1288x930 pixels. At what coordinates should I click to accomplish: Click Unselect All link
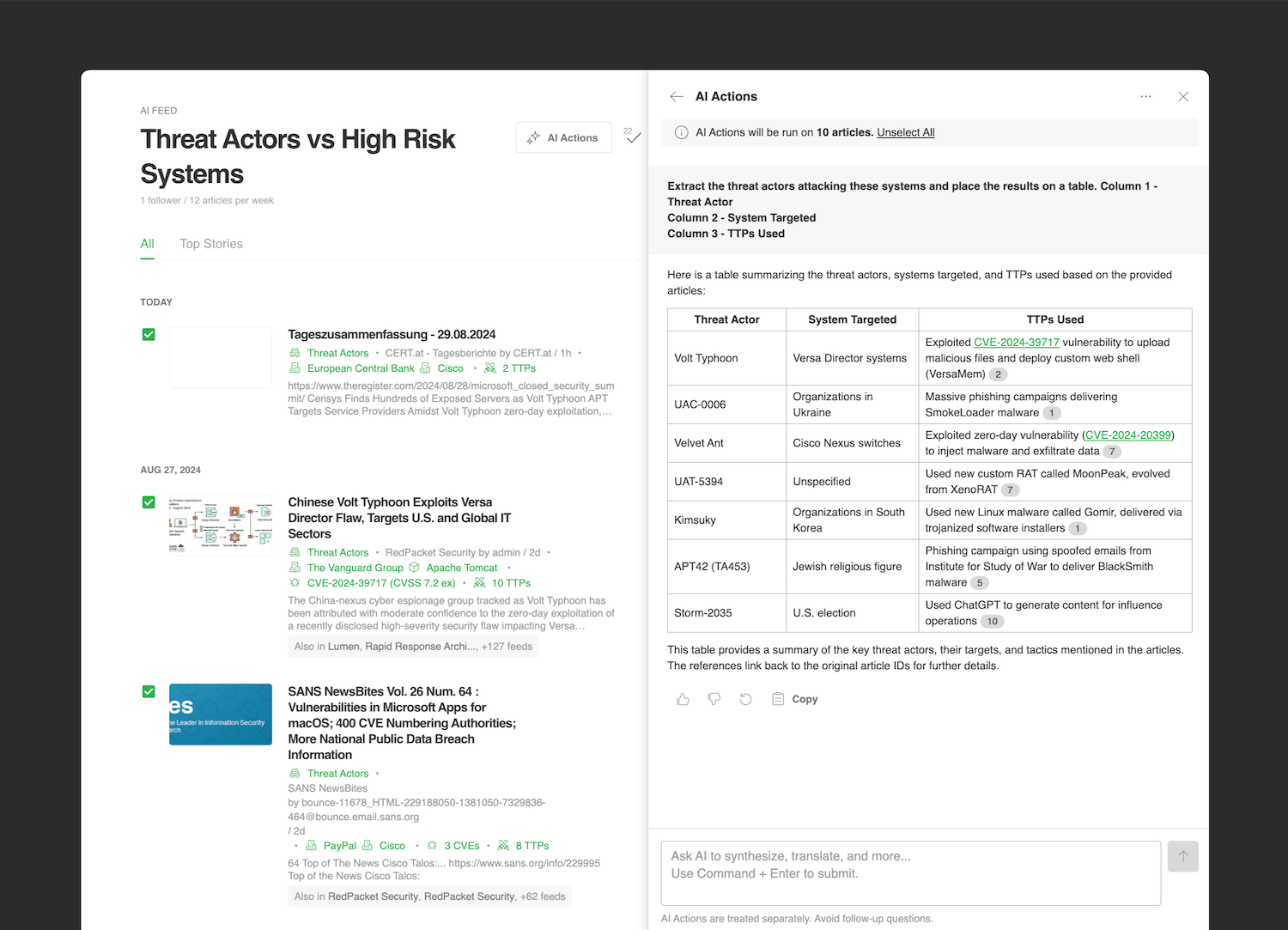click(x=906, y=132)
